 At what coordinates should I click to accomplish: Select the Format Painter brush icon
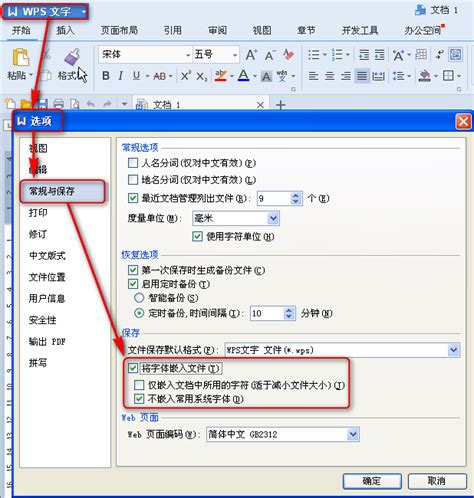[x=72, y=57]
